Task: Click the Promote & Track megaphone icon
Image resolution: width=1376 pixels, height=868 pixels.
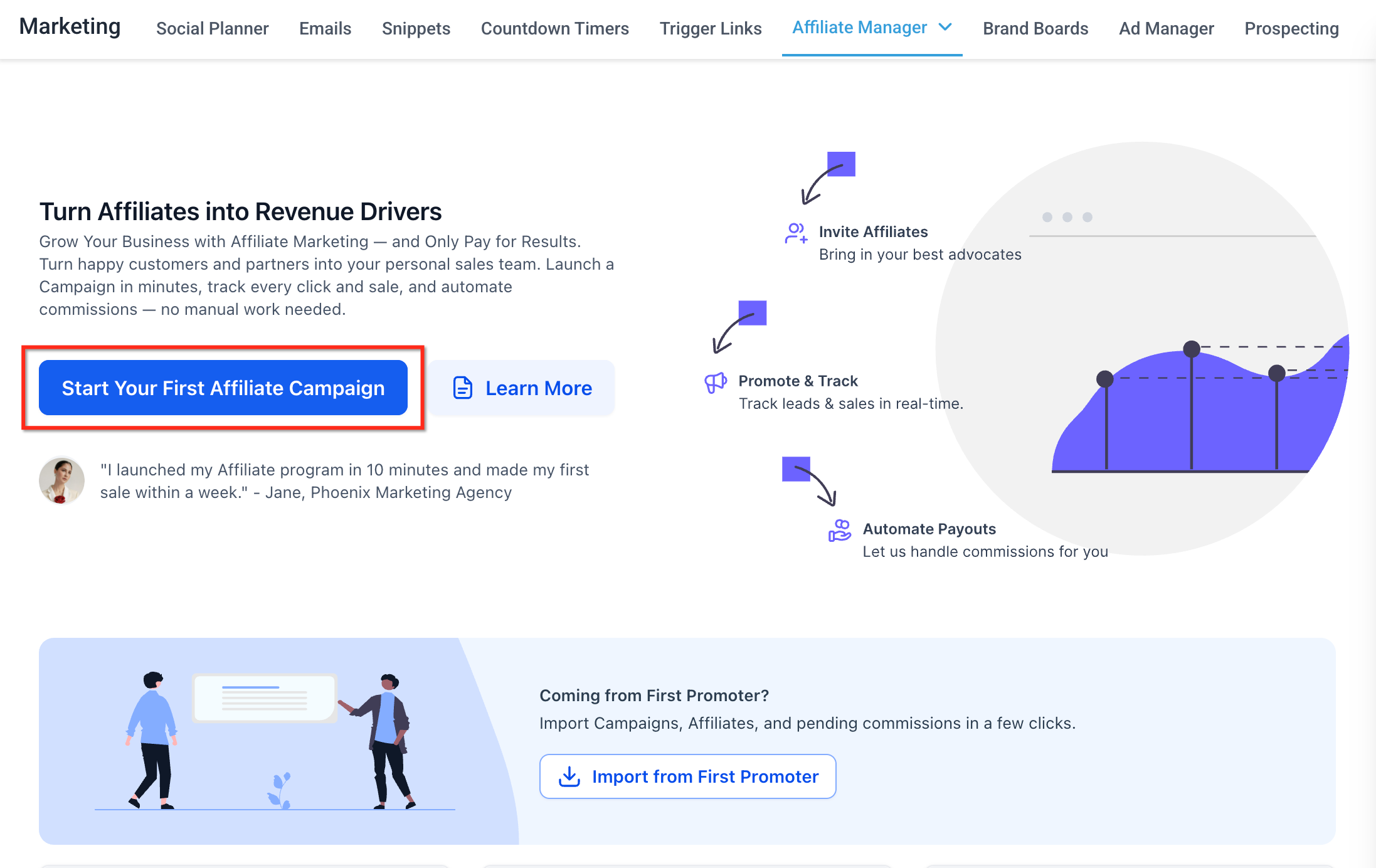Action: [x=716, y=382]
